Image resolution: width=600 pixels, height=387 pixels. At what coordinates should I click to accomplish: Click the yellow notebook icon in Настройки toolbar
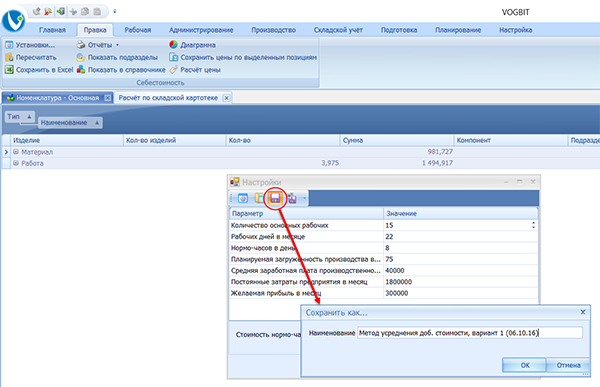[259, 198]
